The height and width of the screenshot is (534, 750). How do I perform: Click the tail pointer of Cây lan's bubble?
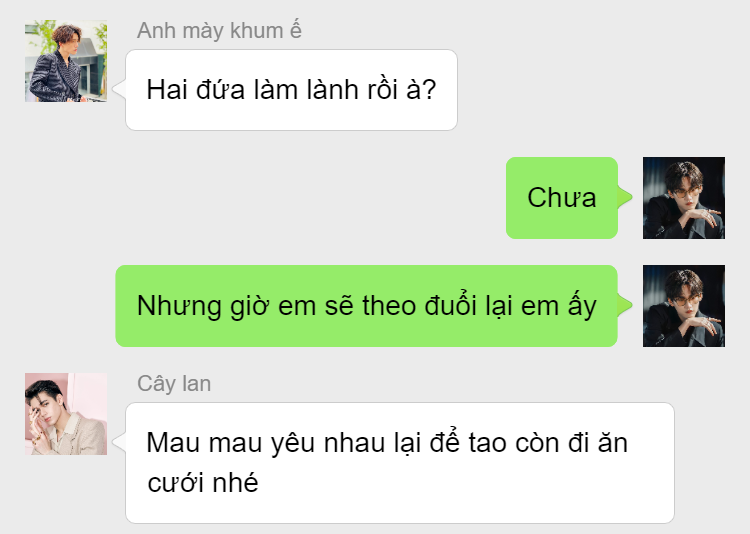coord(119,442)
